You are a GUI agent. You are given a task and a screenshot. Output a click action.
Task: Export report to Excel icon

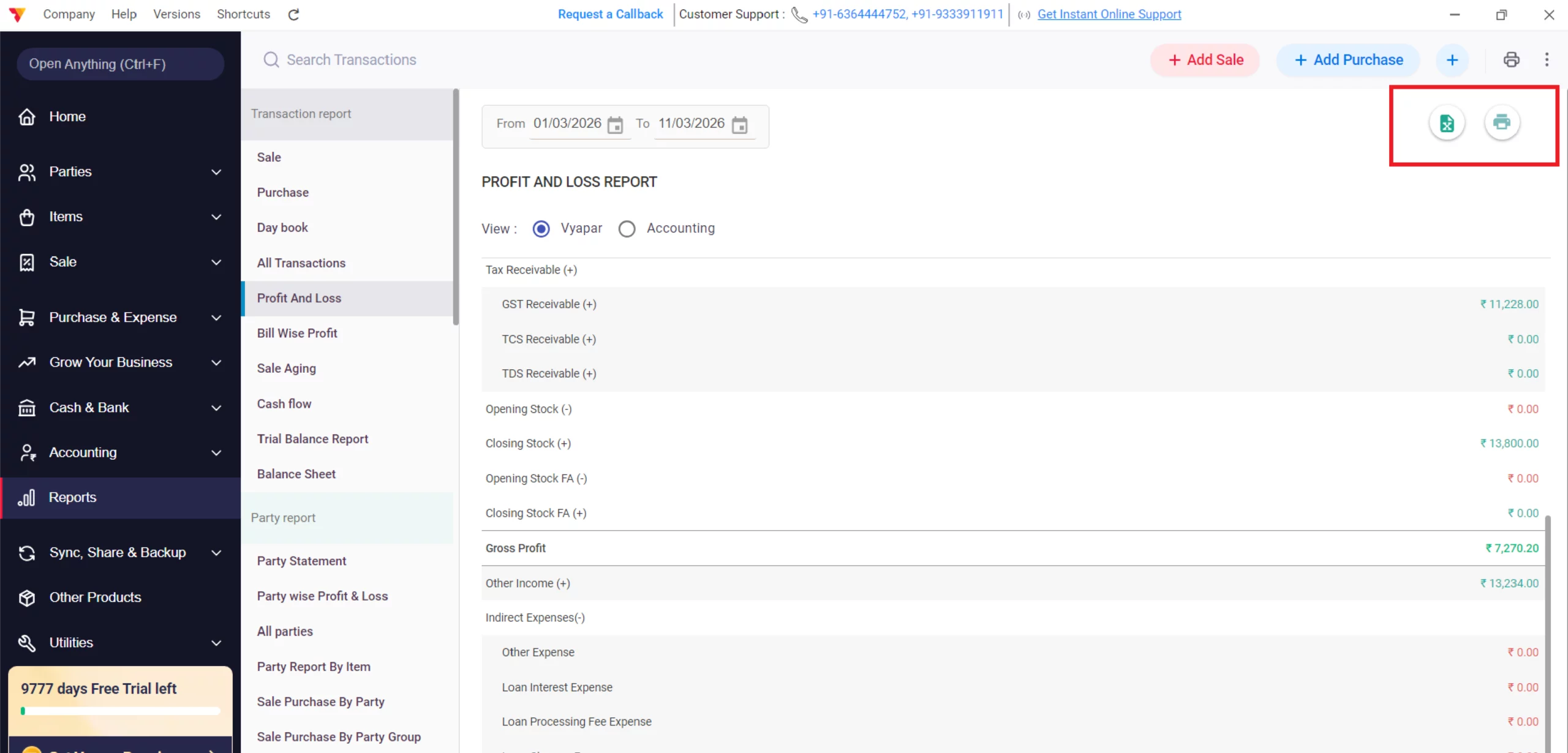(x=1447, y=123)
